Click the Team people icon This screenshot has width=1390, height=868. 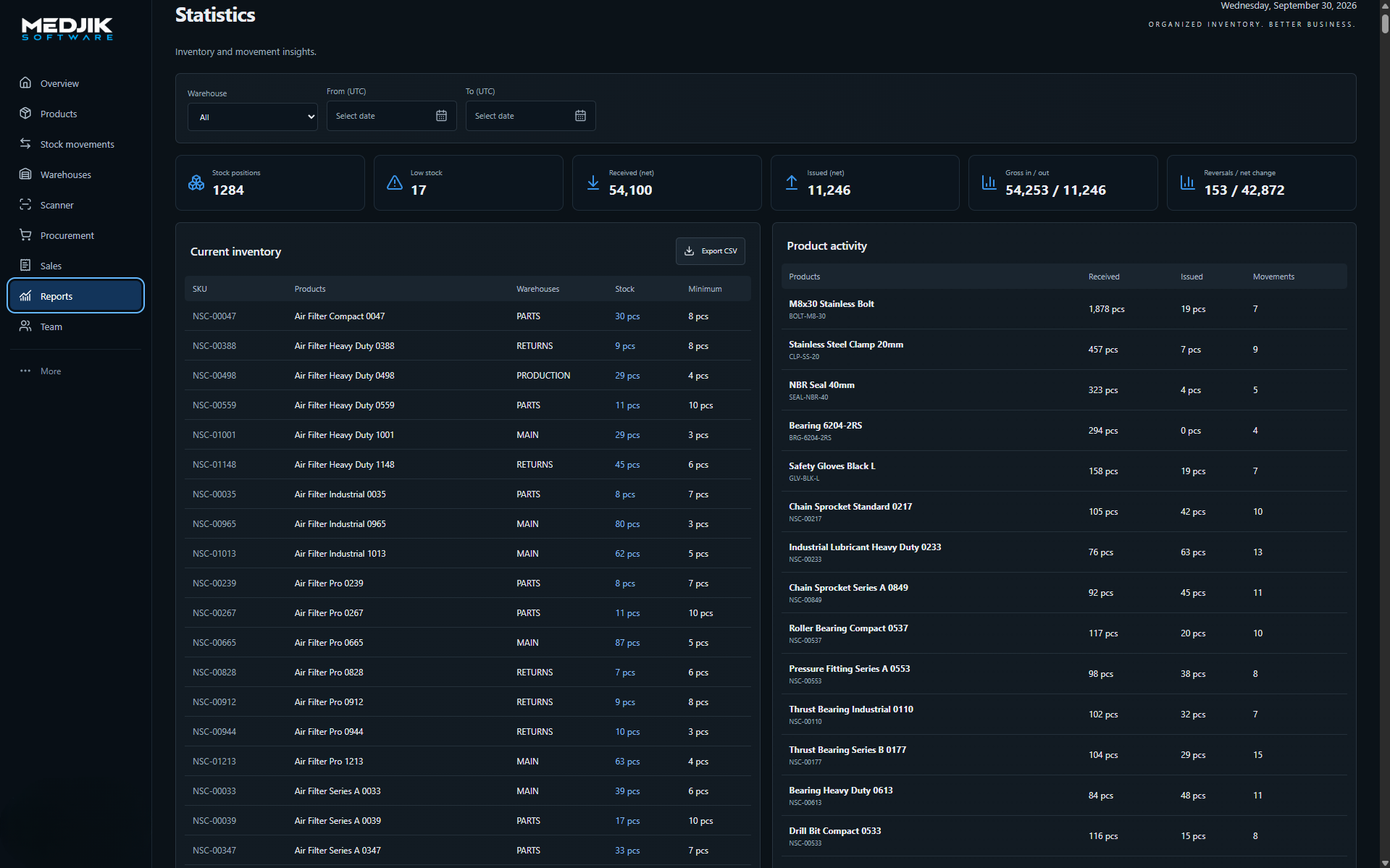25,326
